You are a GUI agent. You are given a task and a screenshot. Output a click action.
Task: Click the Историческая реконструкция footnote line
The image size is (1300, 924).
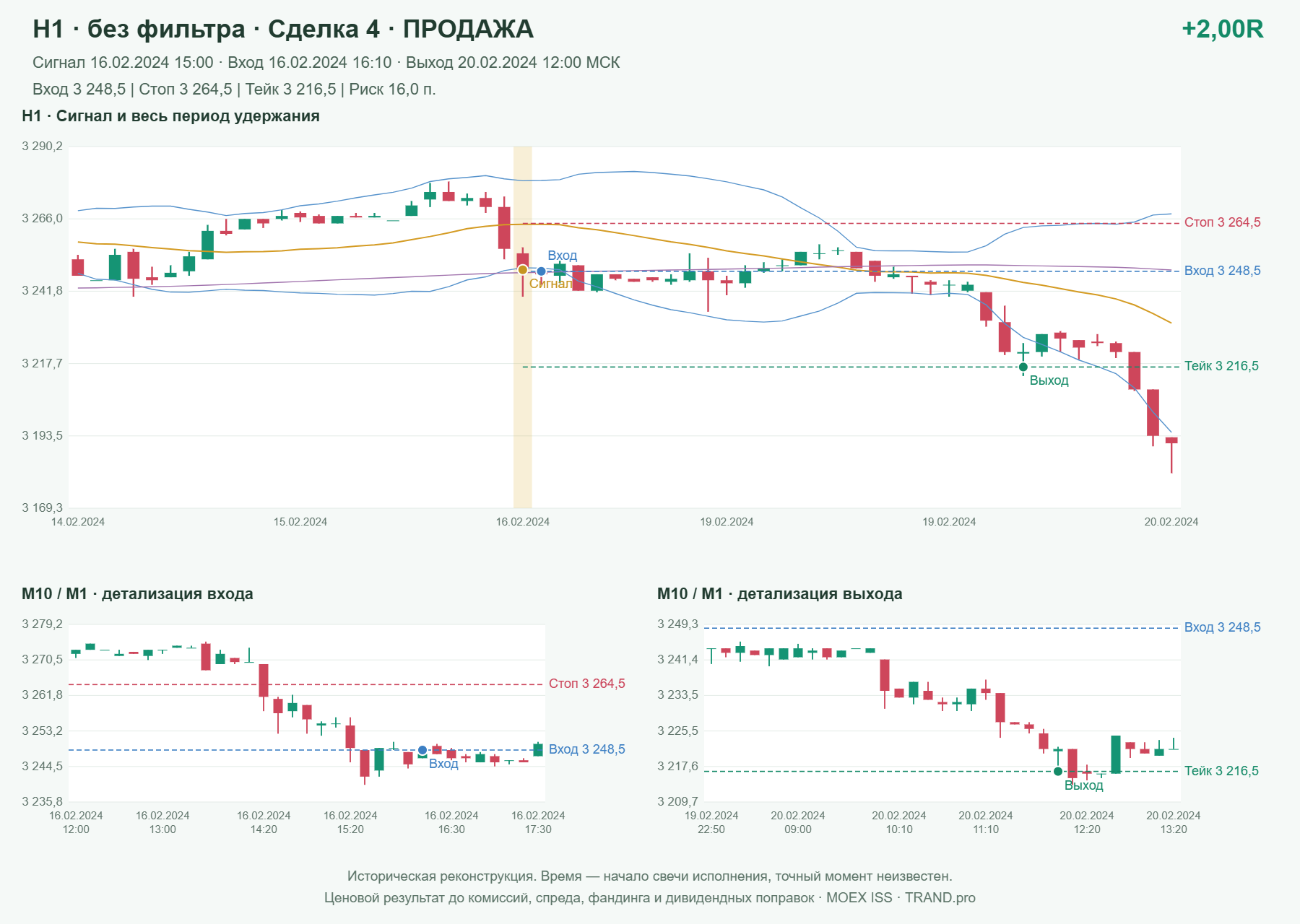tap(650, 876)
